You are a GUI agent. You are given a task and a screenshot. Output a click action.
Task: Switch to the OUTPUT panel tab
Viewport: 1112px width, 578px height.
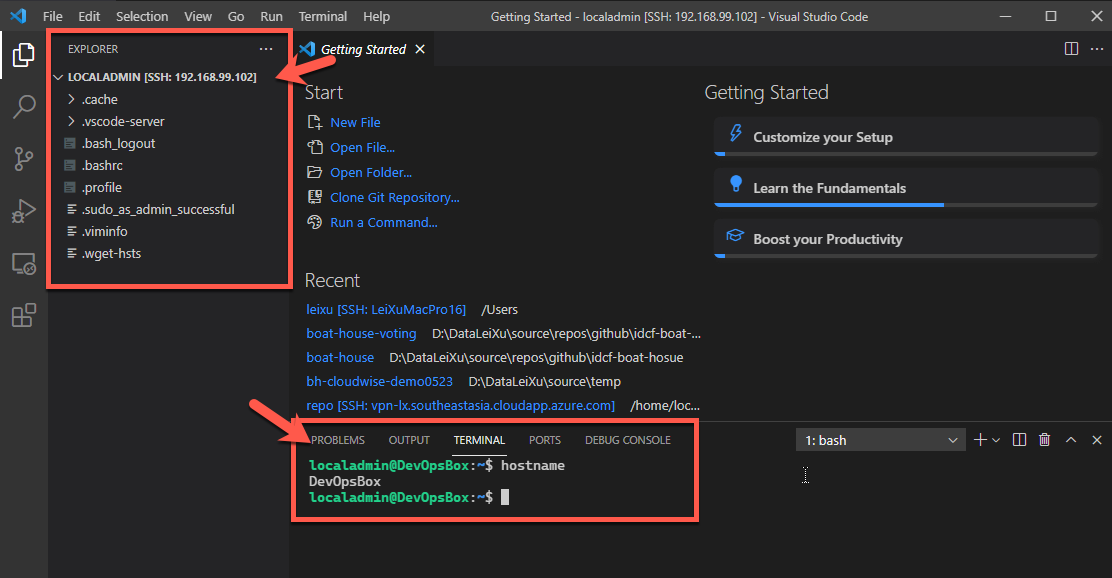coord(409,440)
